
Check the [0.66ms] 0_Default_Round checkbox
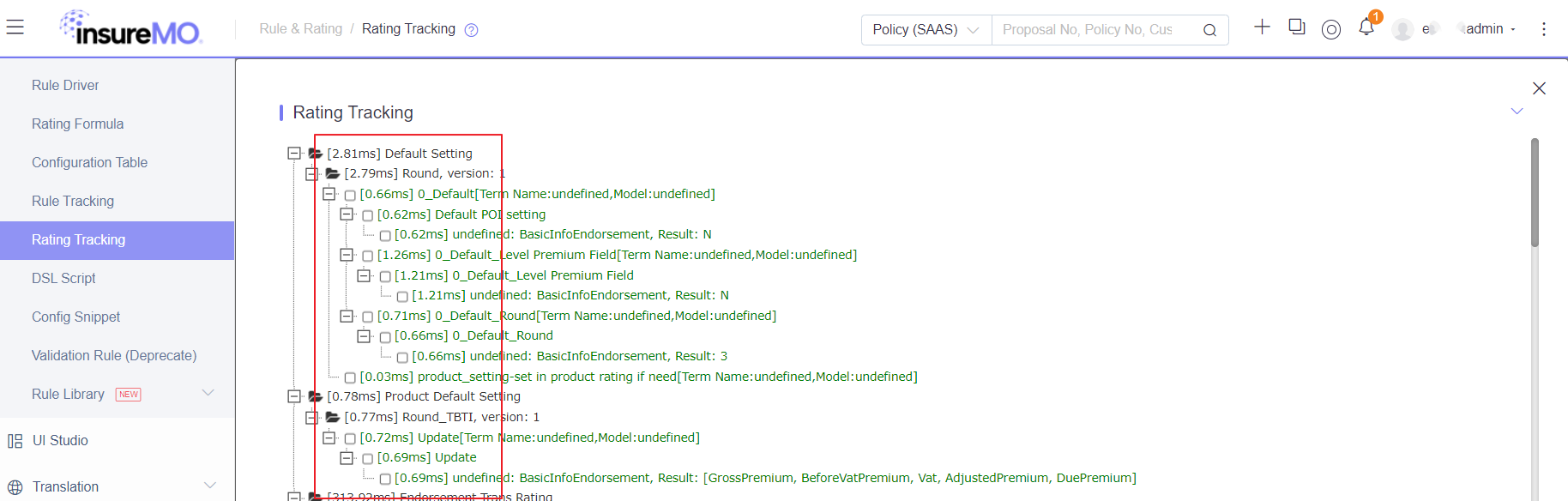pos(385,336)
